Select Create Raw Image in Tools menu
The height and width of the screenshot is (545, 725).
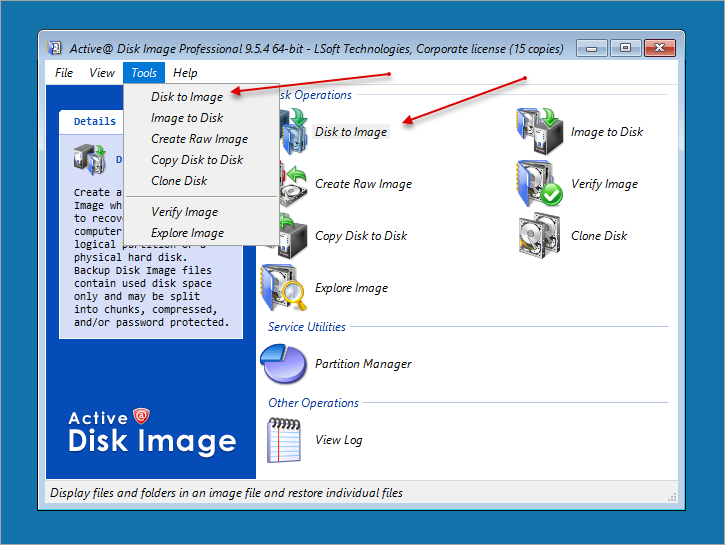pos(201,139)
